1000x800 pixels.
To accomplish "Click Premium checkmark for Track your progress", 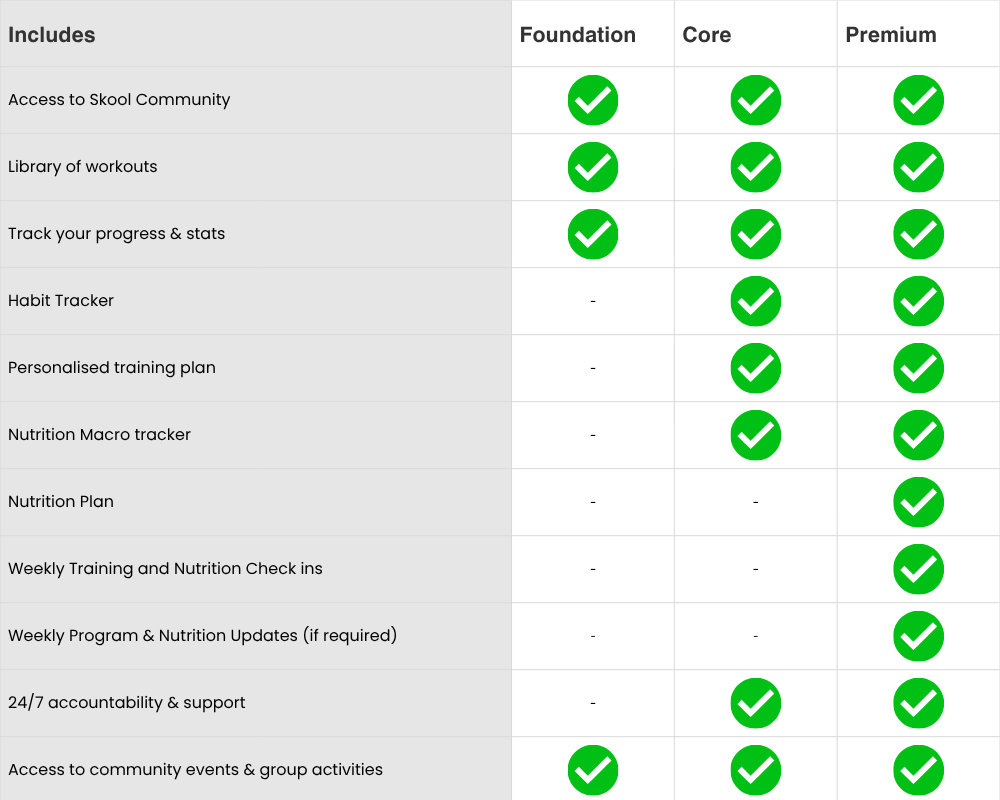I will (x=918, y=234).
